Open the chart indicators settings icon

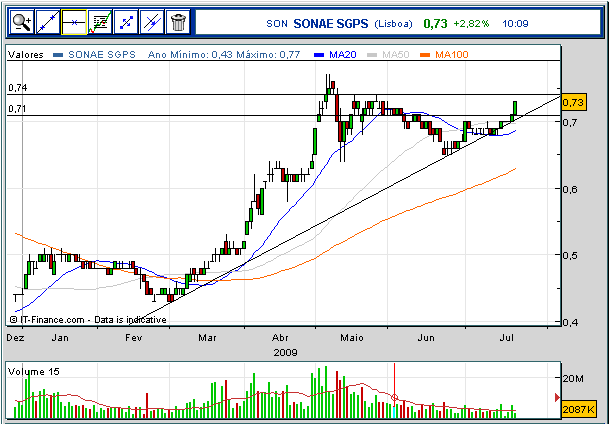click(100, 22)
